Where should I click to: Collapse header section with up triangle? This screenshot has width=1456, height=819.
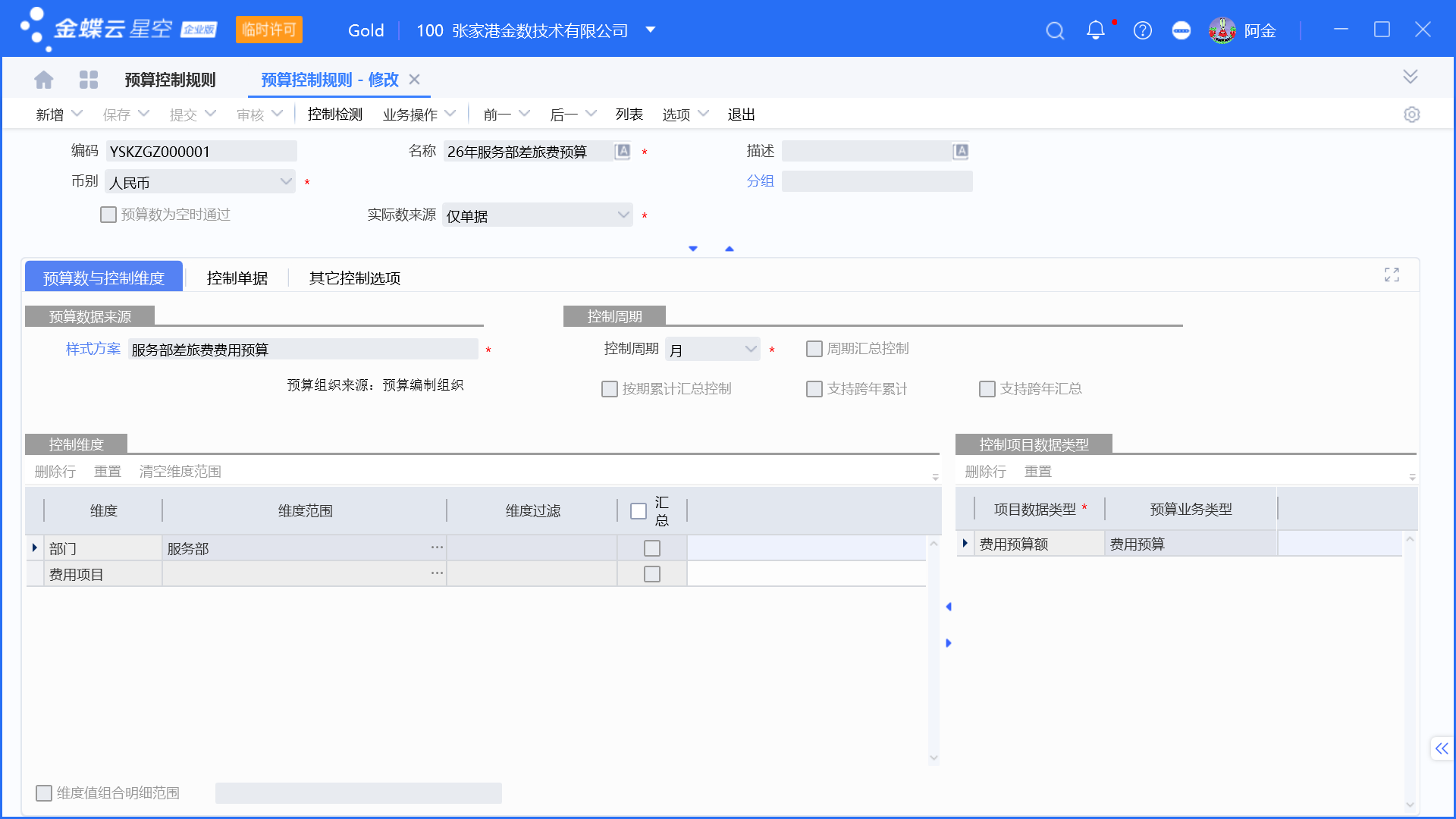click(730, 249)
